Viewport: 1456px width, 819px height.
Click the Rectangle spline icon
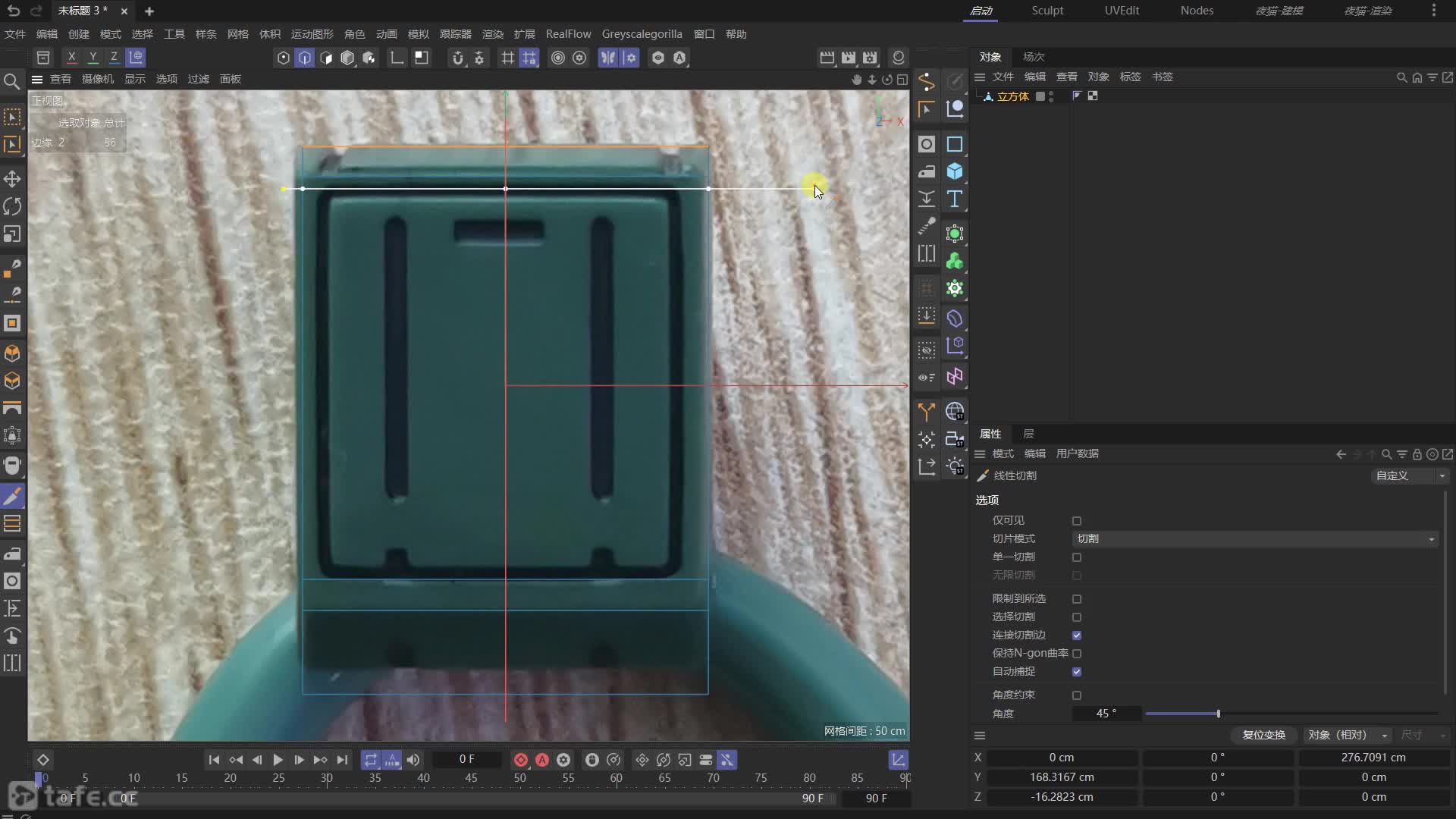pos(955,144)
